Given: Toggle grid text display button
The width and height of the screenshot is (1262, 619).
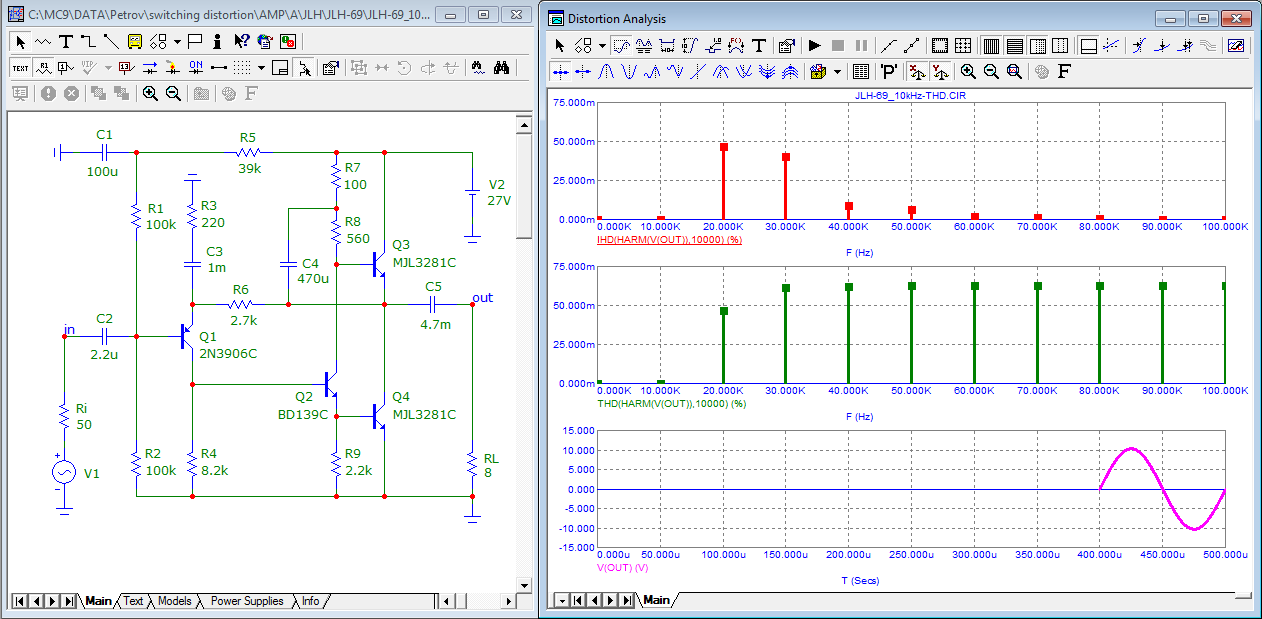Looking at the screenshot, I should [x=20, y=68].
